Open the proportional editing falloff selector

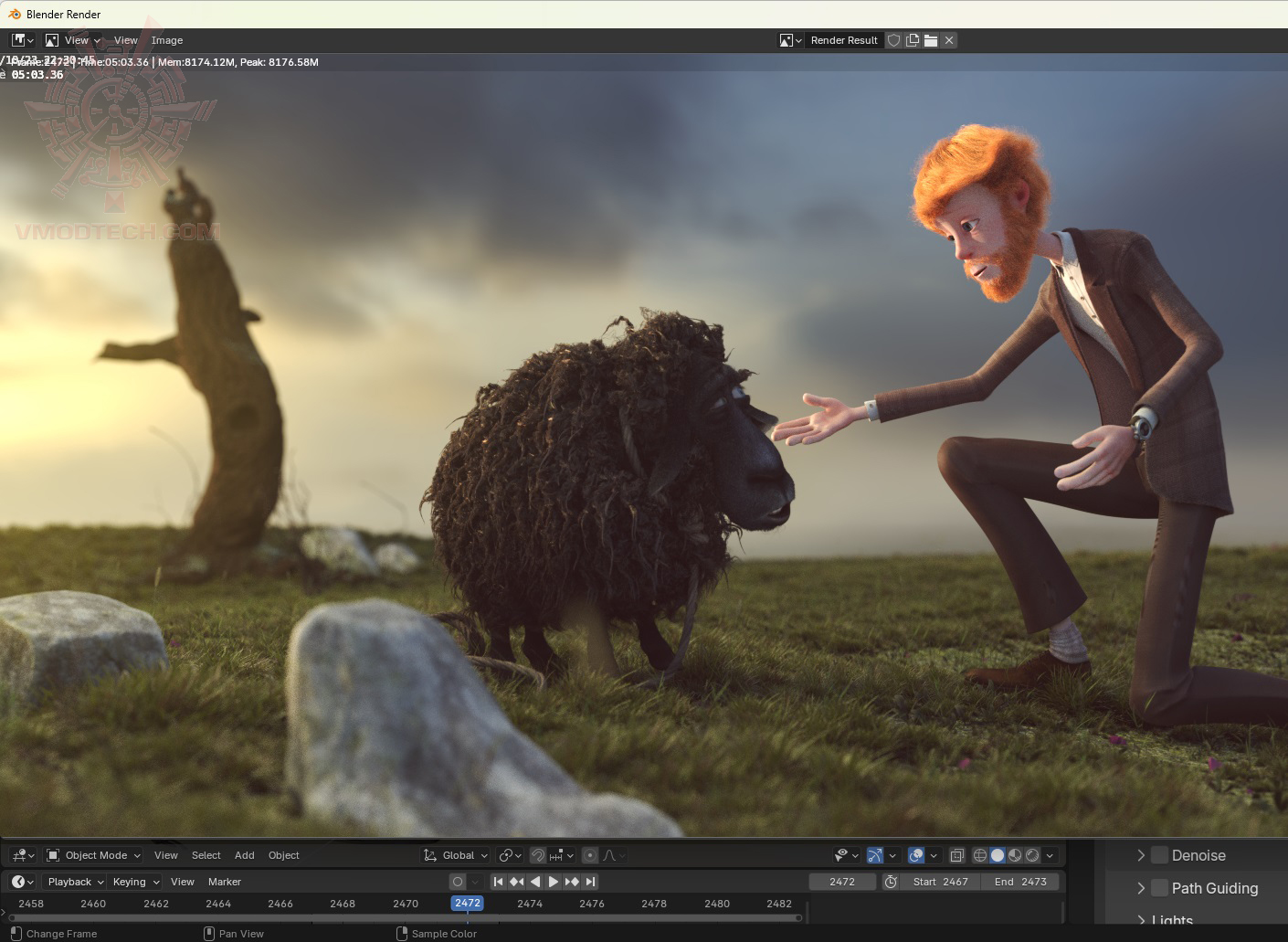click(614, 855)
